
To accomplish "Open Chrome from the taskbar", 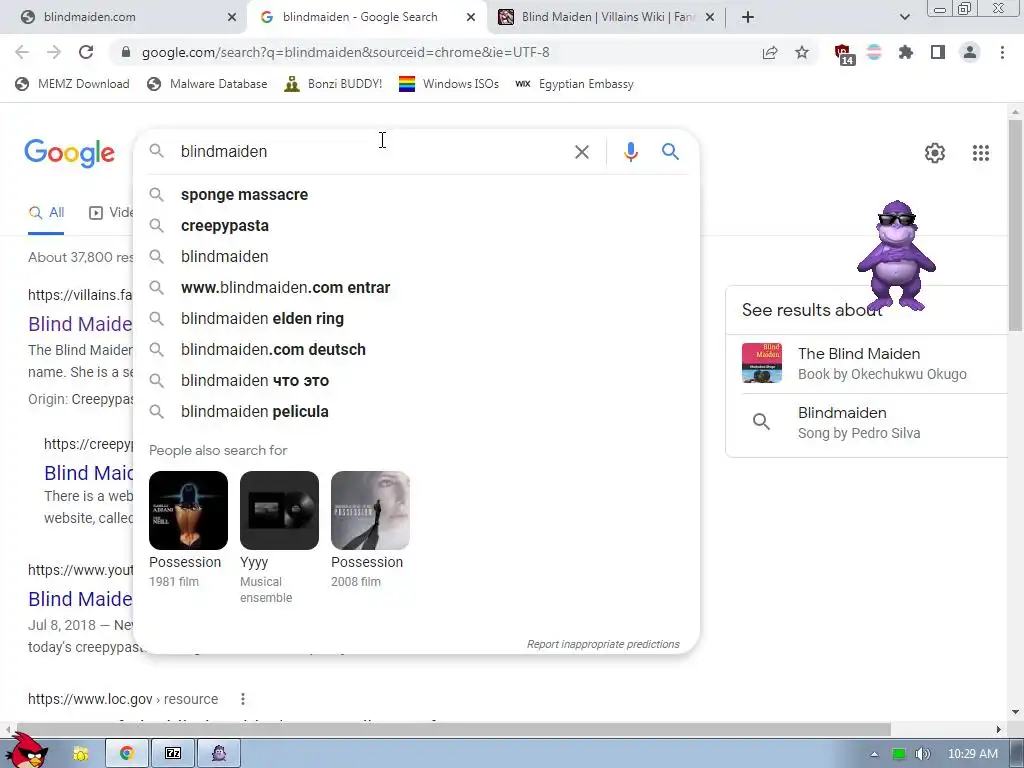I will click(127, 753).
